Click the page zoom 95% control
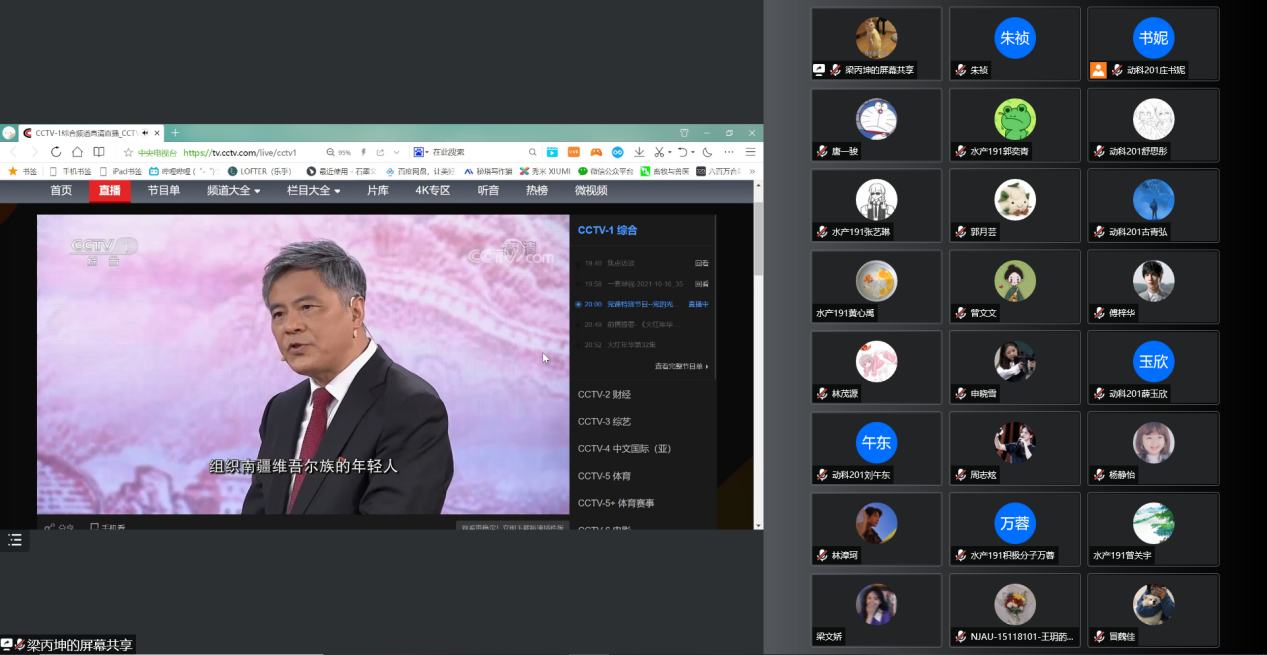 339,152
